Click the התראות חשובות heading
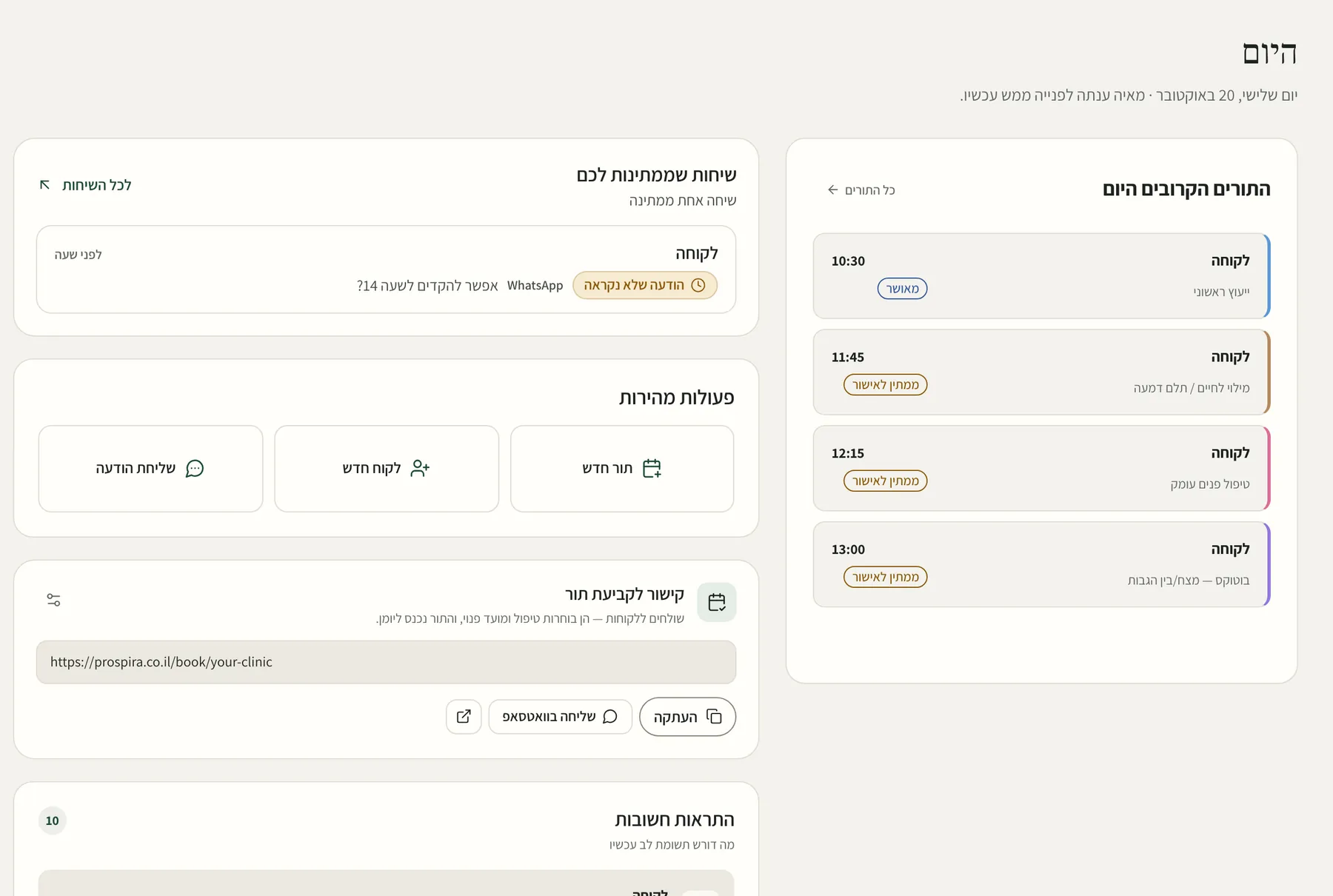This screenshot has width=1333, height=896. [x=675, y=820]
